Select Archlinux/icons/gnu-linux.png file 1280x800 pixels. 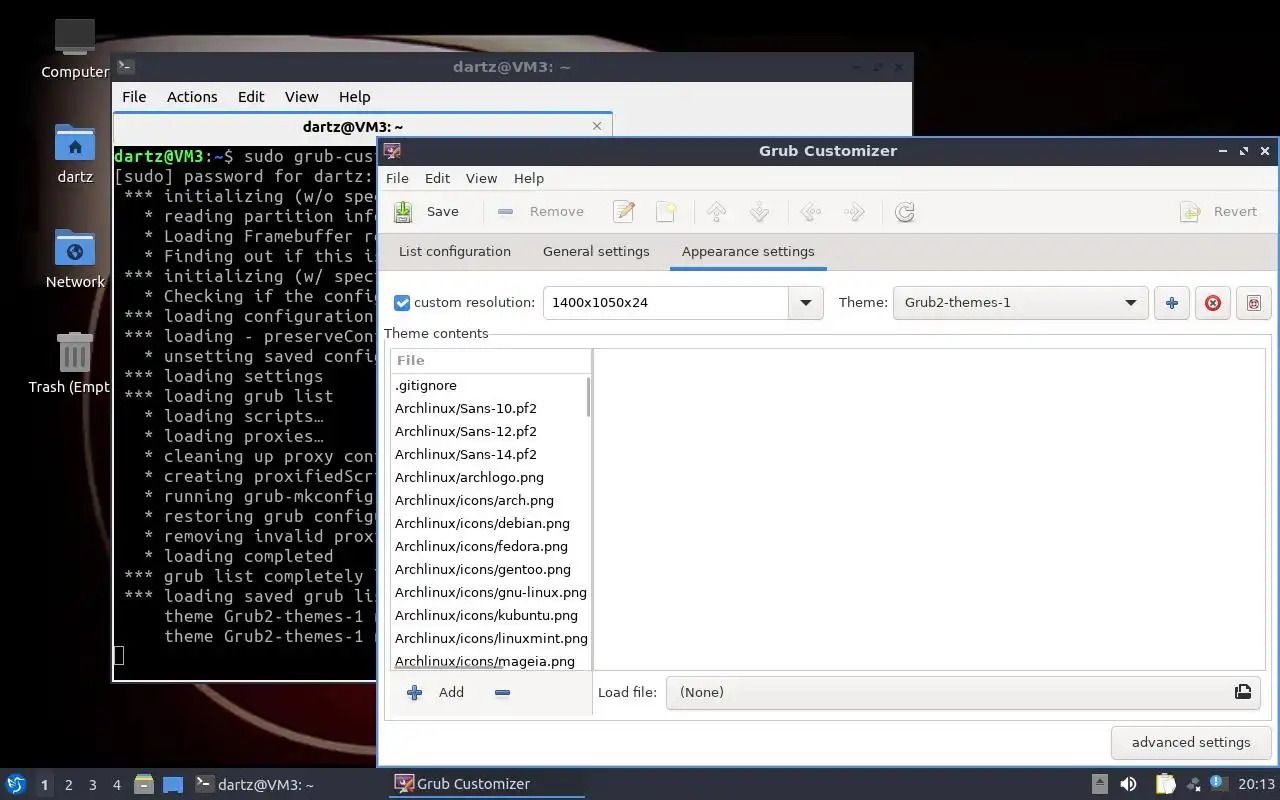(x=489, y=592)
